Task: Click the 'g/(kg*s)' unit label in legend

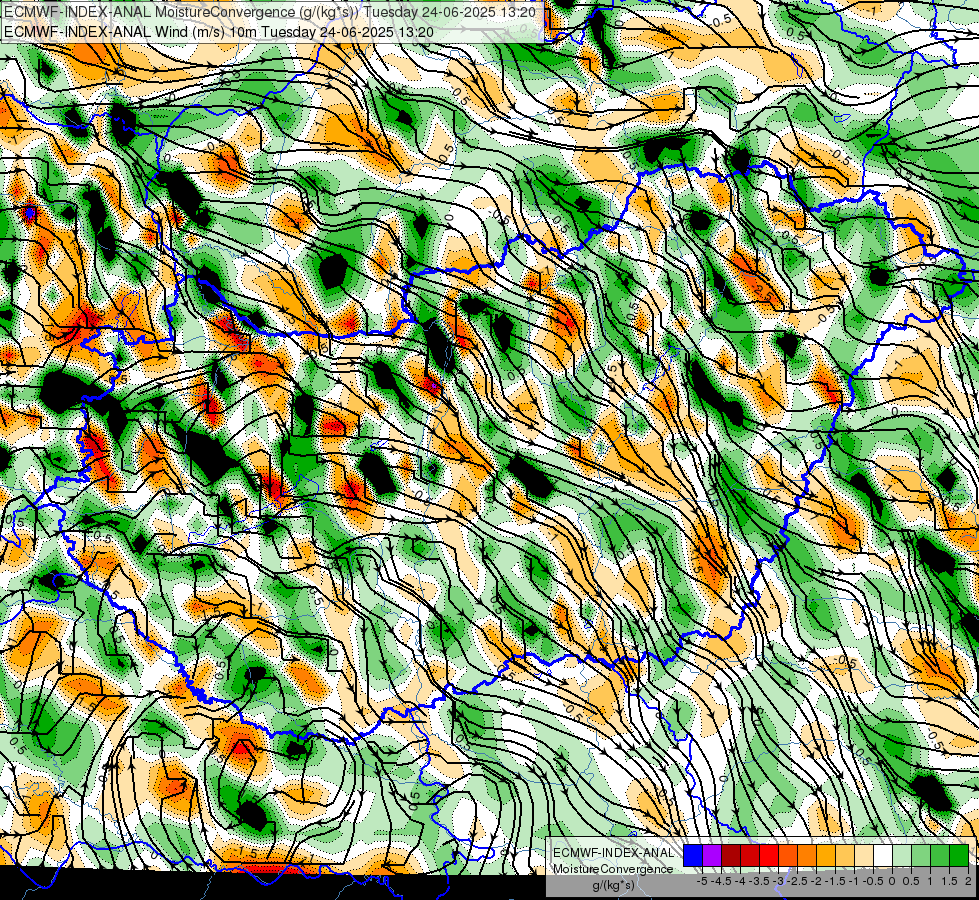Action: 613,885
